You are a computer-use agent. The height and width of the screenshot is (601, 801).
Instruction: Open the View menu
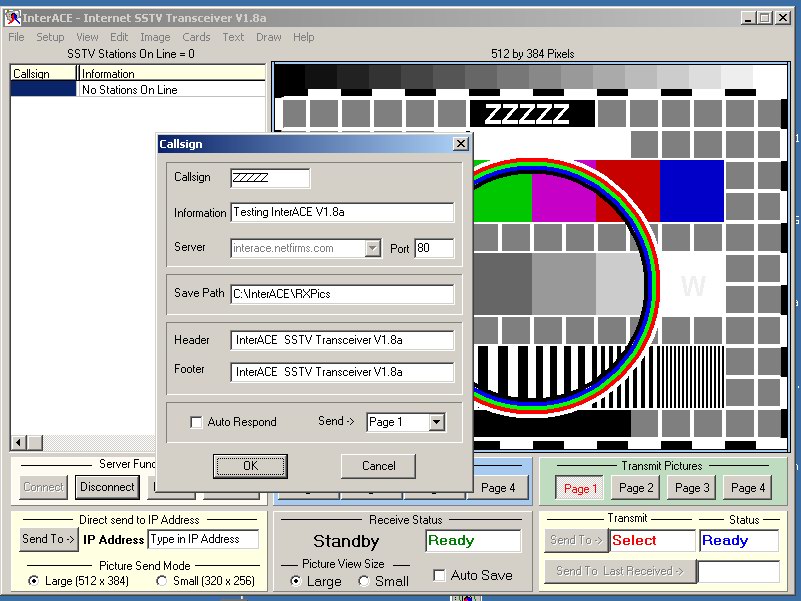pos(87,37)
